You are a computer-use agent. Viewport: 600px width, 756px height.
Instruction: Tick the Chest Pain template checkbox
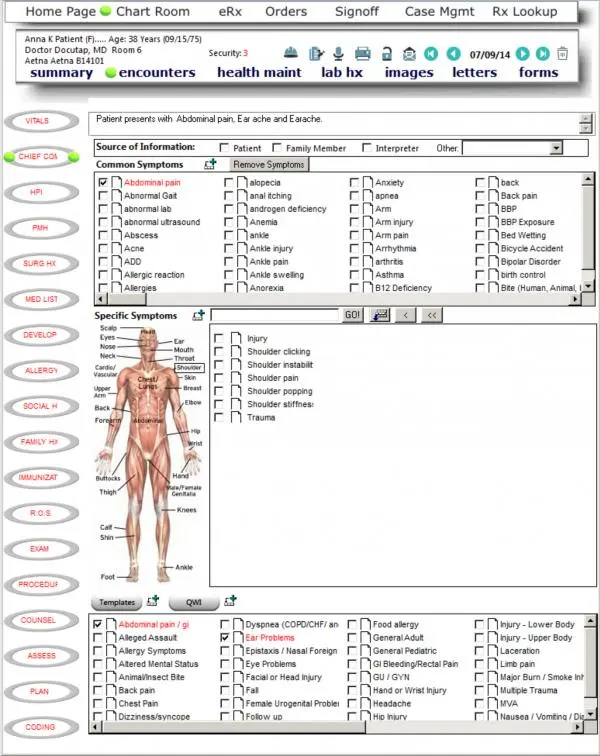tap(97, 703)
